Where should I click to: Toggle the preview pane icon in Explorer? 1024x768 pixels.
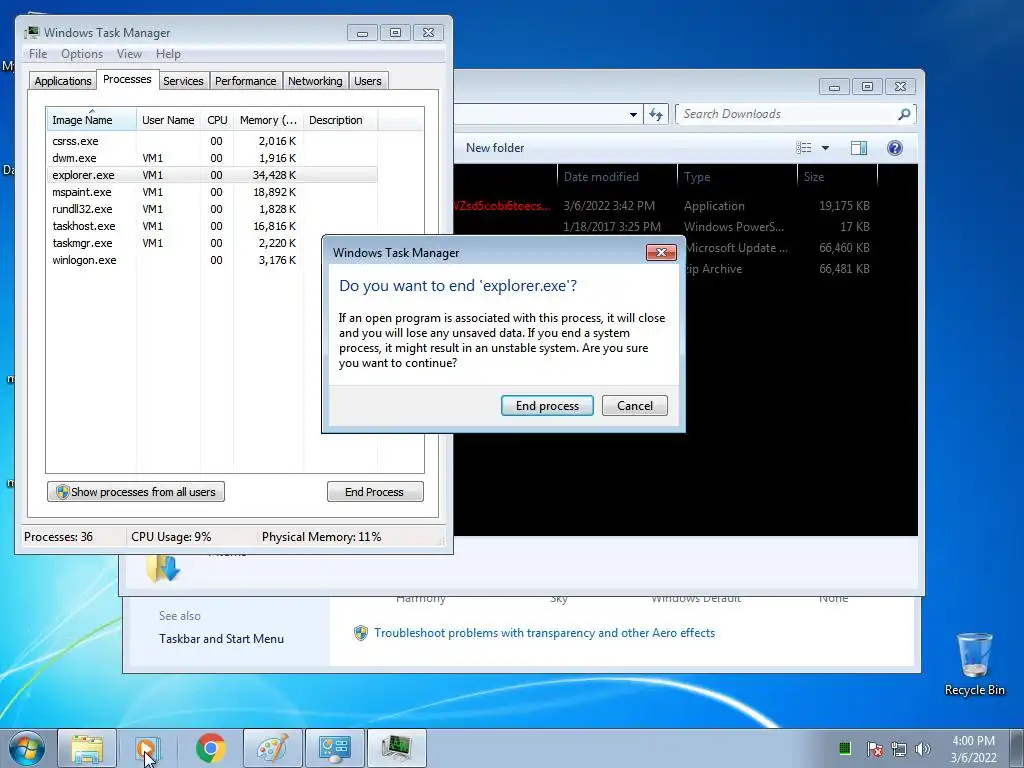coord(859,148)
